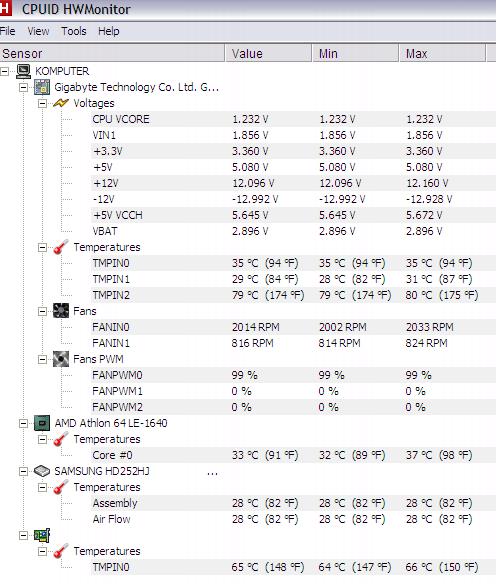
Task: Click the Value column header
Action: pos(268,53)
